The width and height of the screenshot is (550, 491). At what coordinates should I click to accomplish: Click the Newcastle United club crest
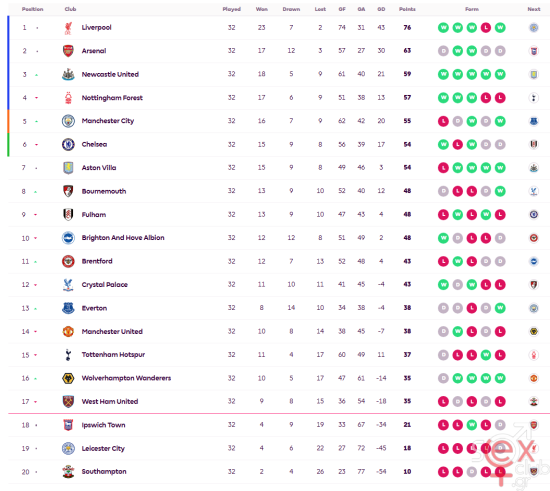[x=68, y=74]
